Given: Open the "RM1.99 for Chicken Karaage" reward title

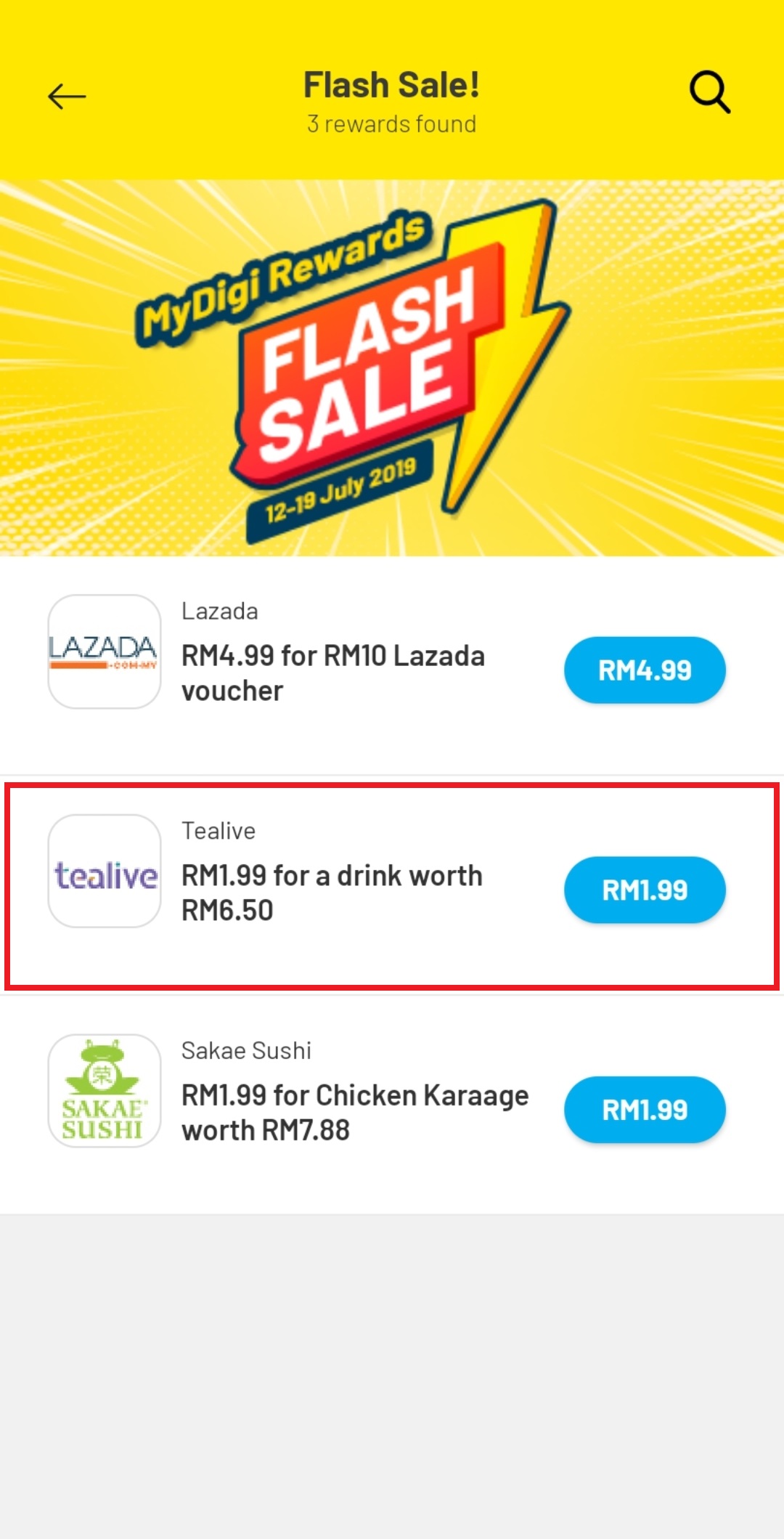Looking at the screenshot, I should (355, 1113).
